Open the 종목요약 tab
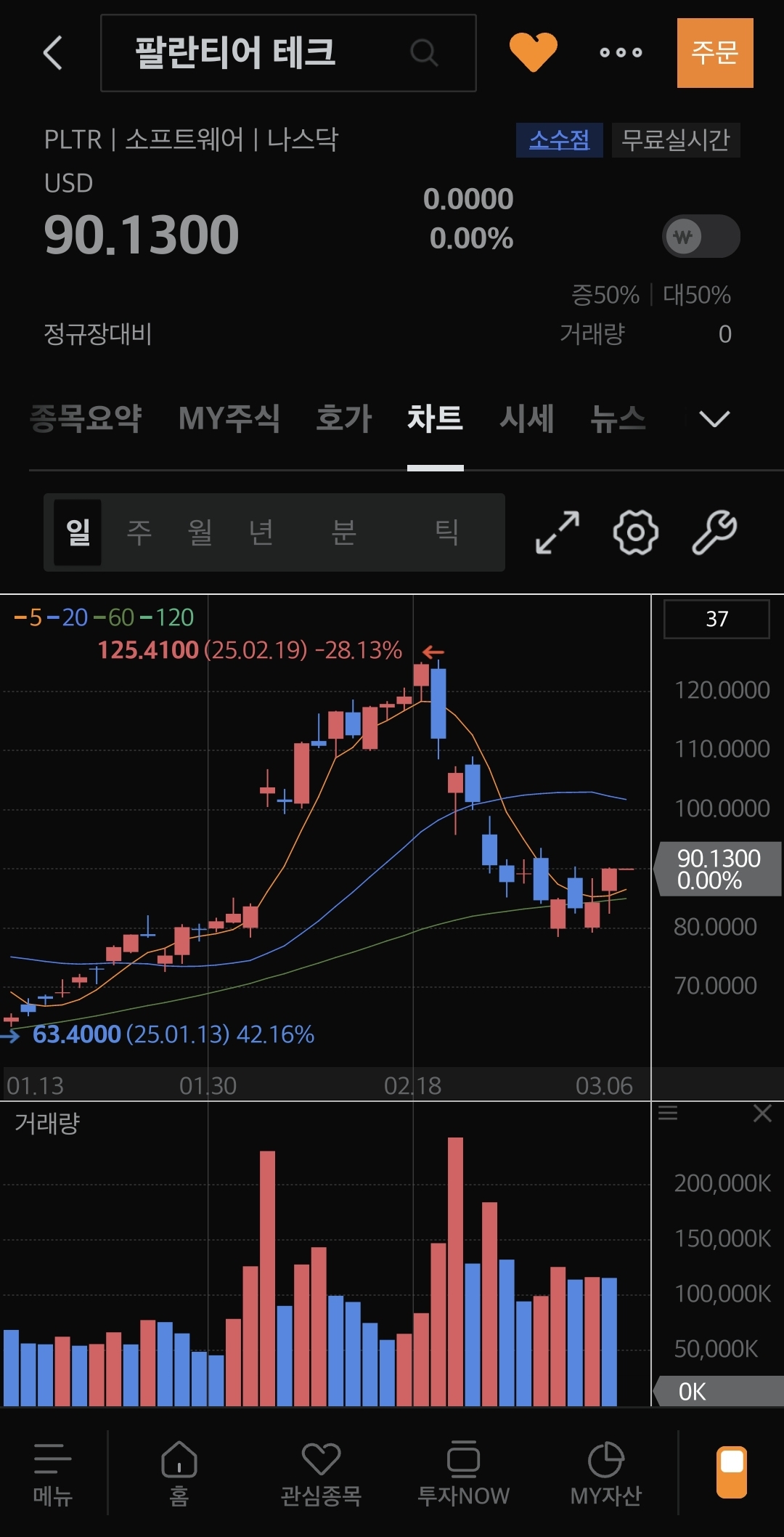The image size is (784, 1537). [86, 419]
